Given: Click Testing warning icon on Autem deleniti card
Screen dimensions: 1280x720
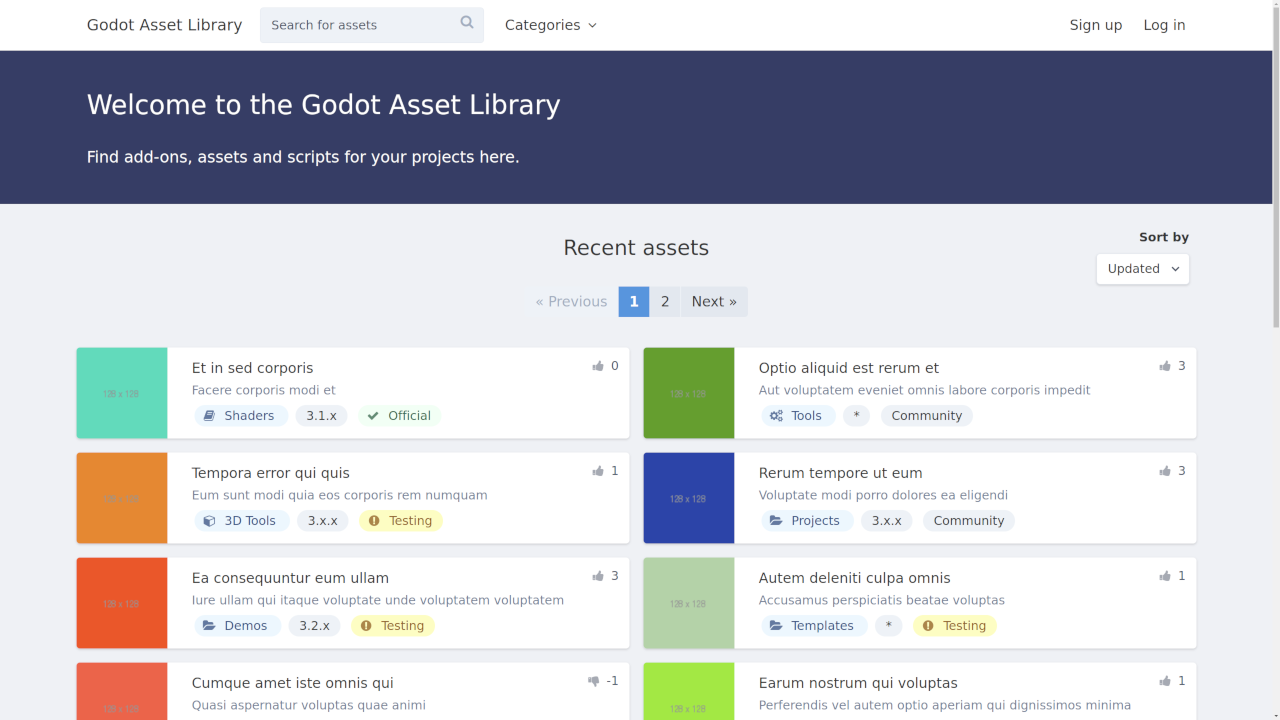Looking at the screenshot, I should pos(928,626).
